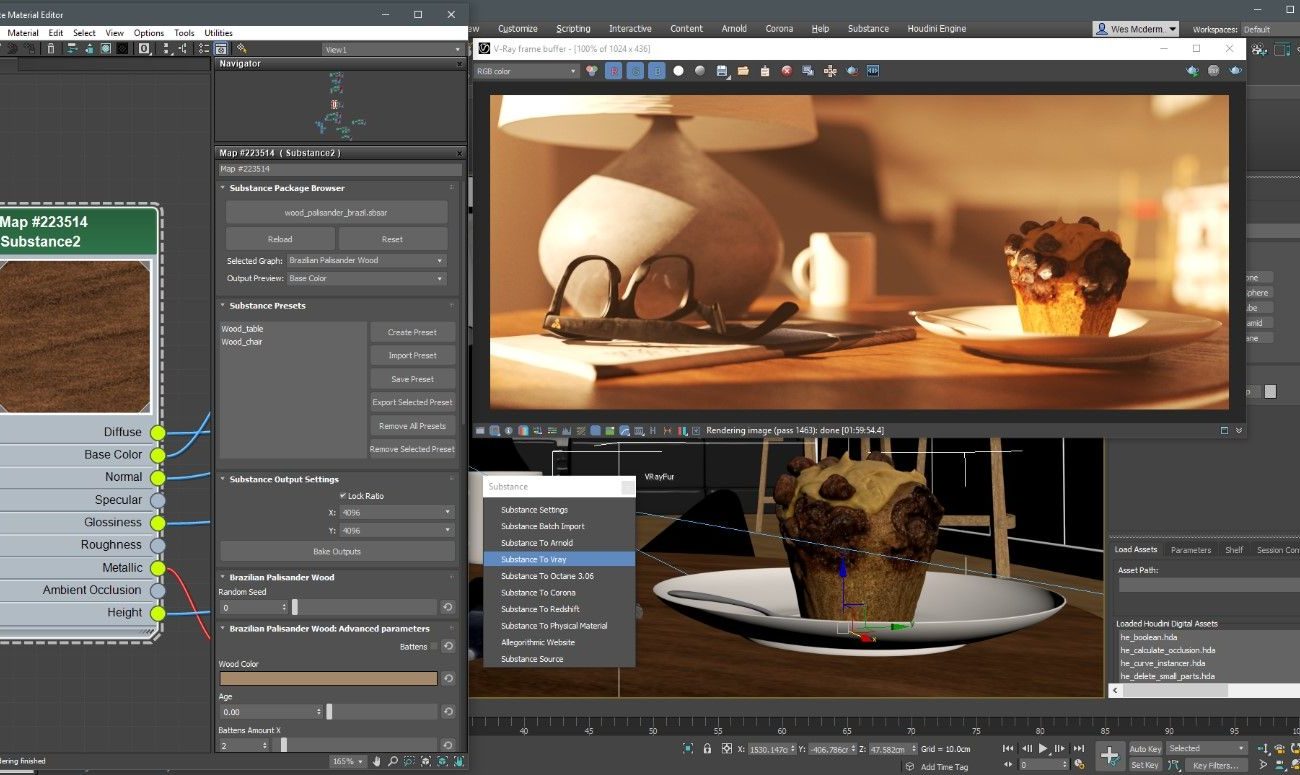
Task: Click the Play animation button
Action: pos(1043,748)
